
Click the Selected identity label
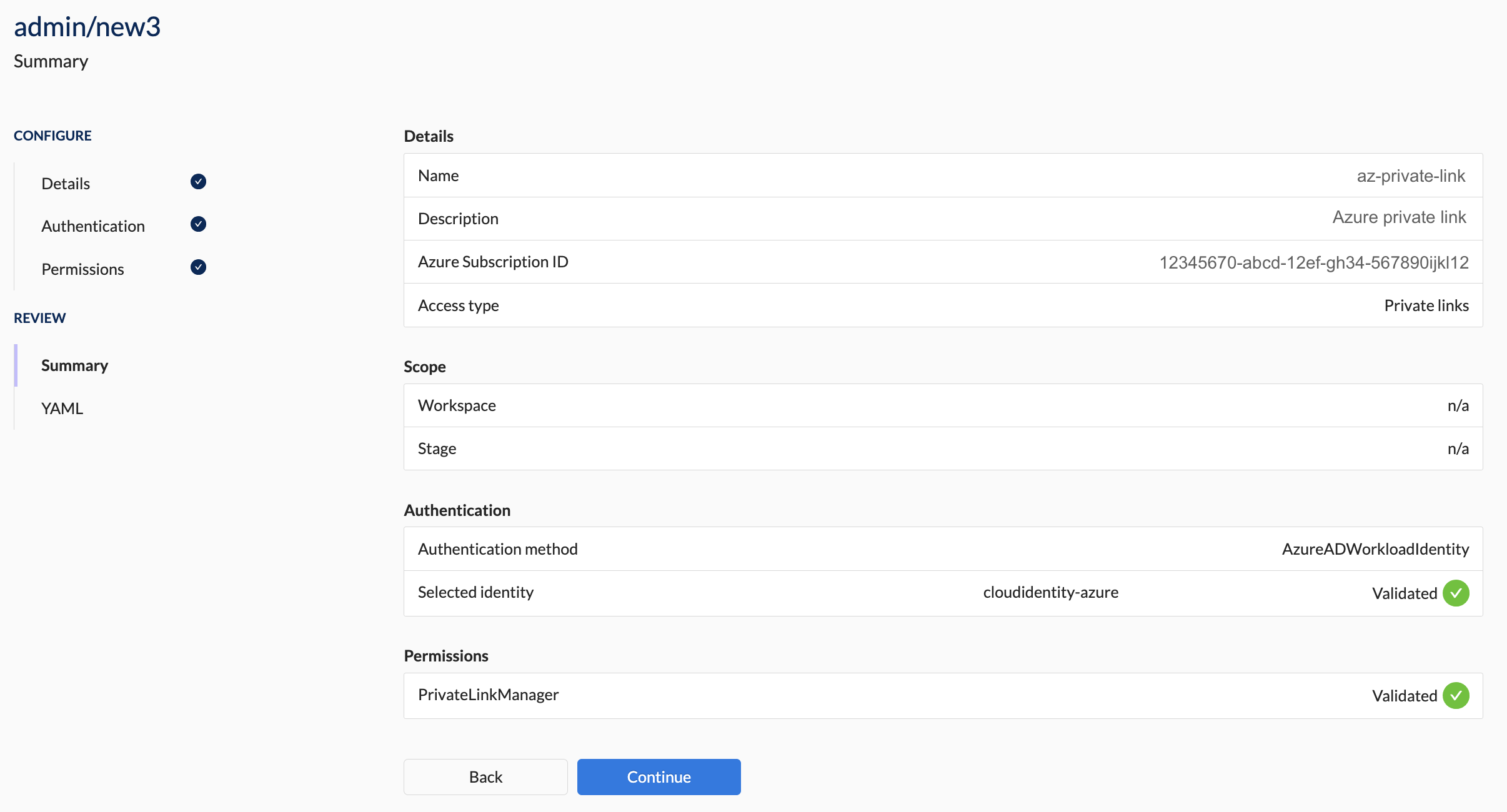click(475, 592)
